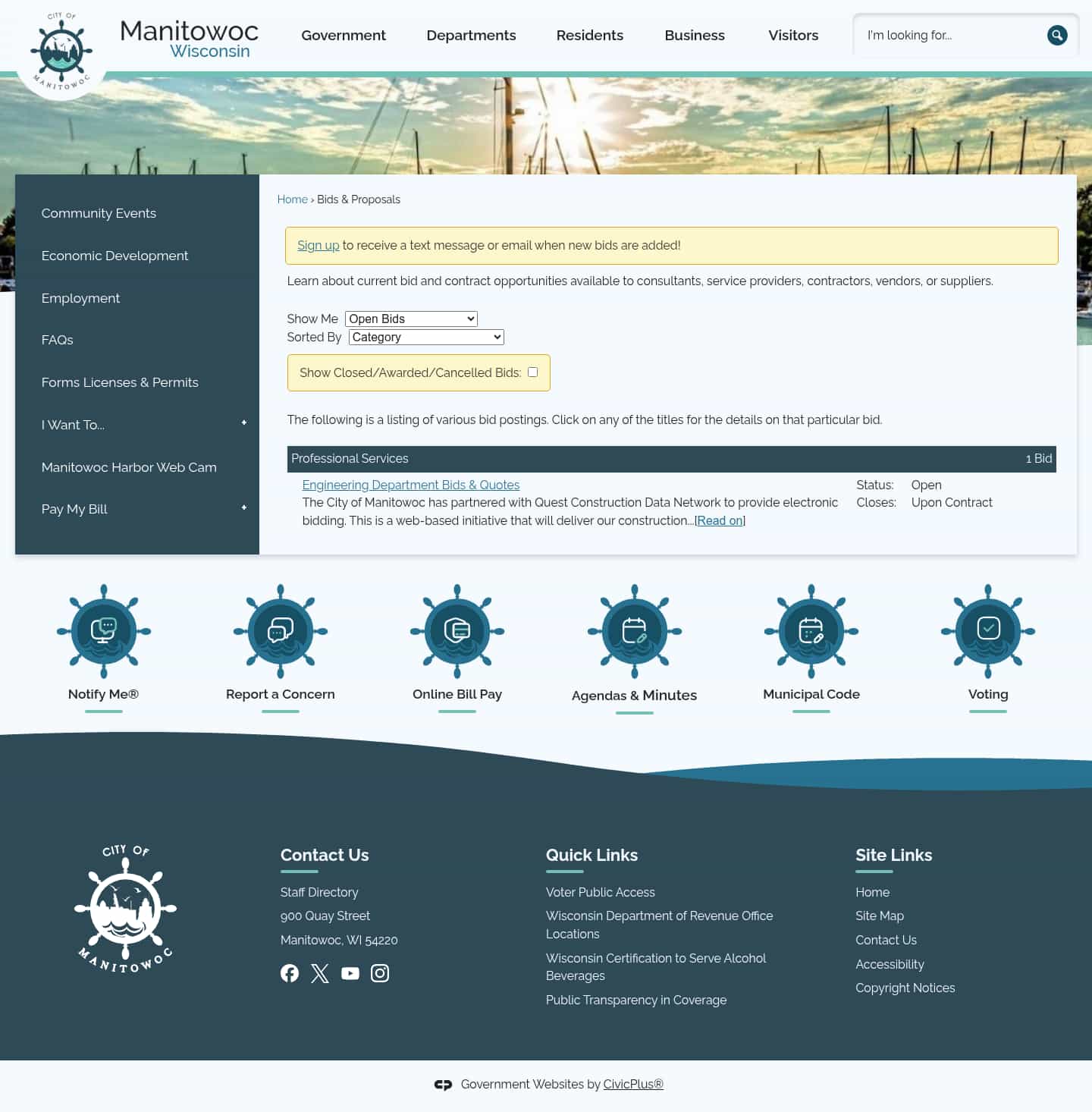Open Facebook social media icon in footer
The height and width of the screenshot is (1112, 1092).
point(290,973)
